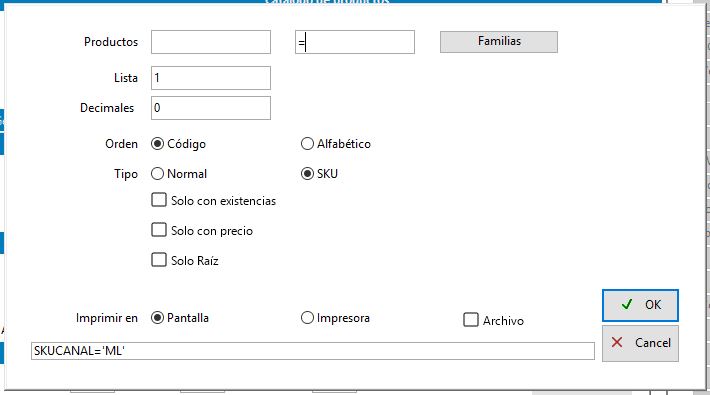
Task: Click the green checkmark OK button
Action: (640, 305)
